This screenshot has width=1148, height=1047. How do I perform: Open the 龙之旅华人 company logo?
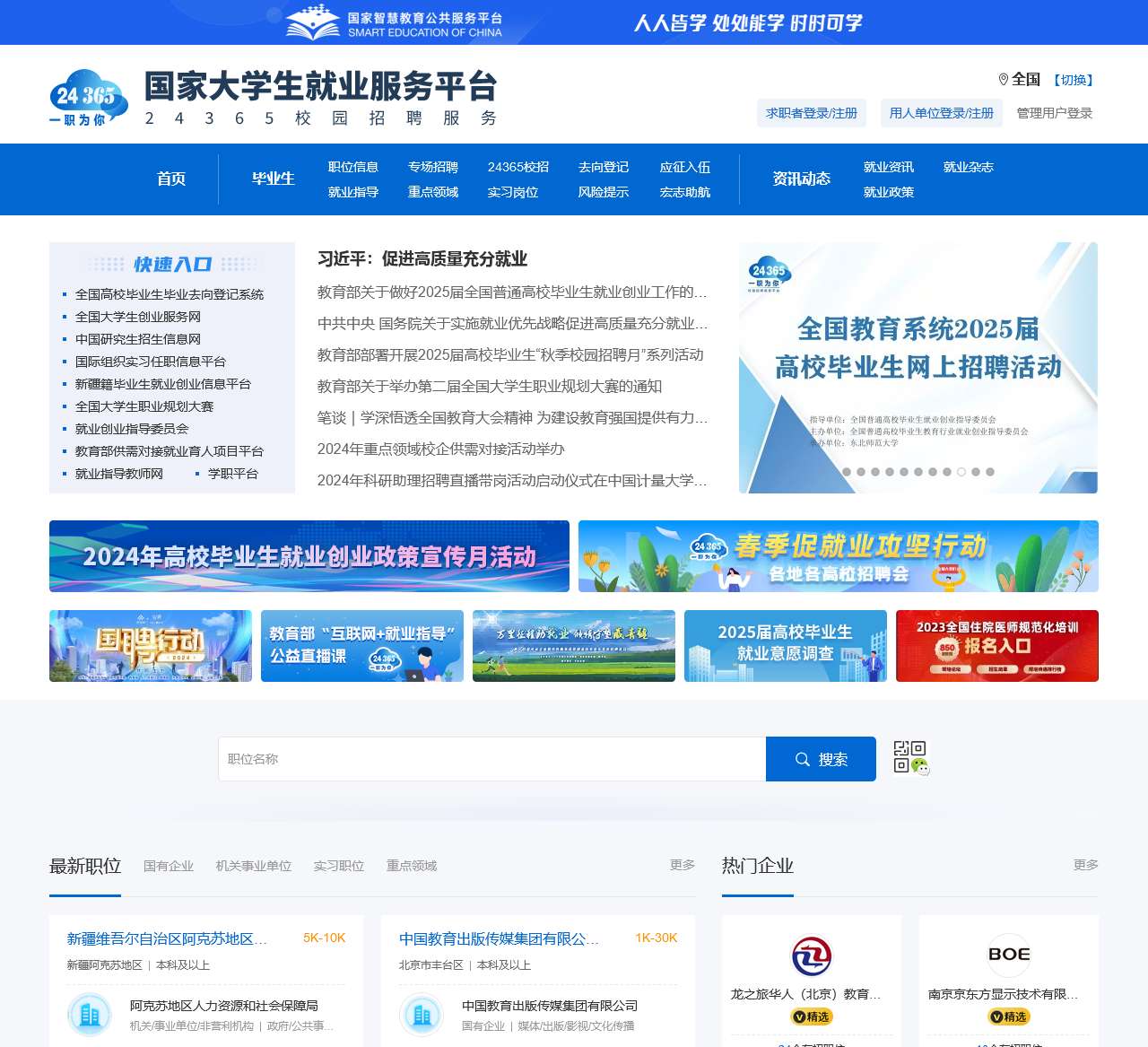click(x=812, y=955)
